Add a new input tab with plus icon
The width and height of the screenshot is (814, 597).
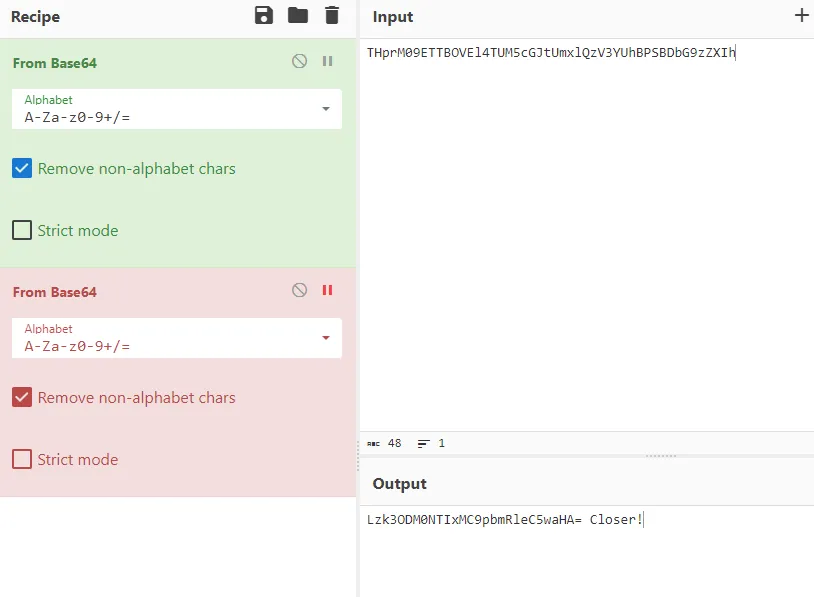pyautogui.click(x=802, y=16)
